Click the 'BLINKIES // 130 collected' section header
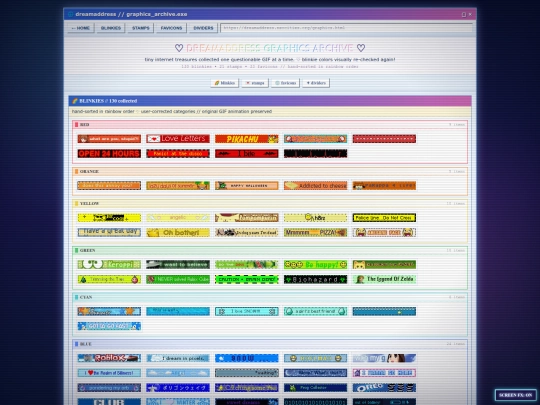This screenshot has height=405, width=540. tap(270, 101)
